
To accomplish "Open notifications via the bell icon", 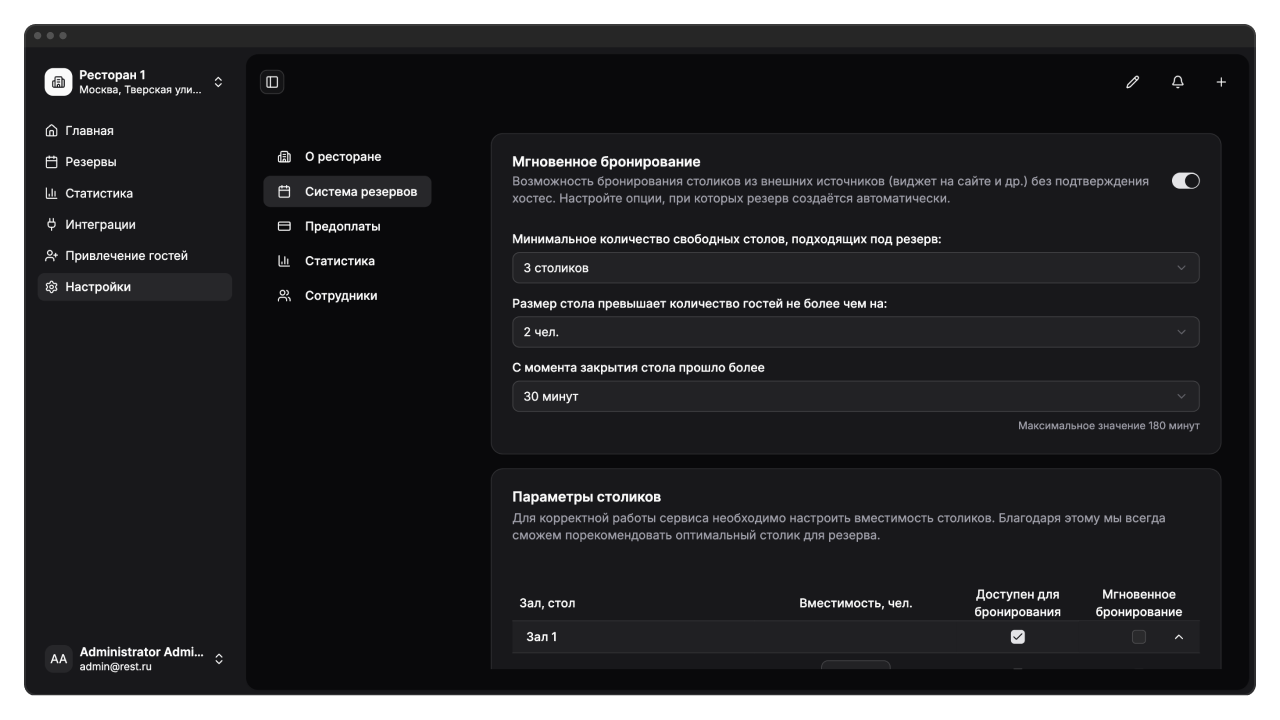I will pyautogui.click(x=1177, y=82).
